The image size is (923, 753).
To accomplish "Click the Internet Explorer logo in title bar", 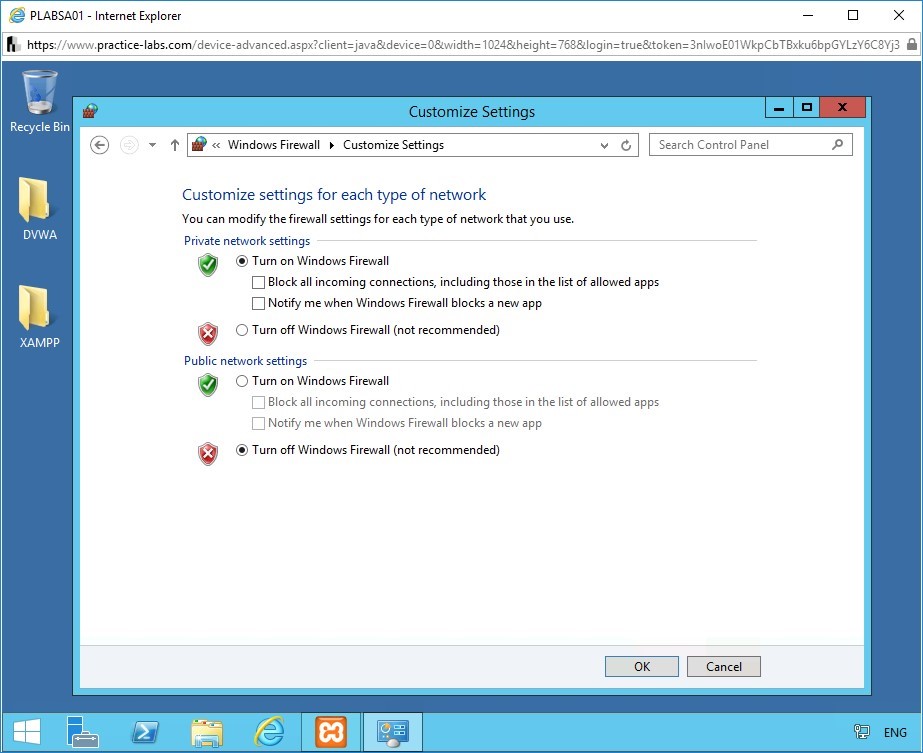I will (x=17, y=15).
